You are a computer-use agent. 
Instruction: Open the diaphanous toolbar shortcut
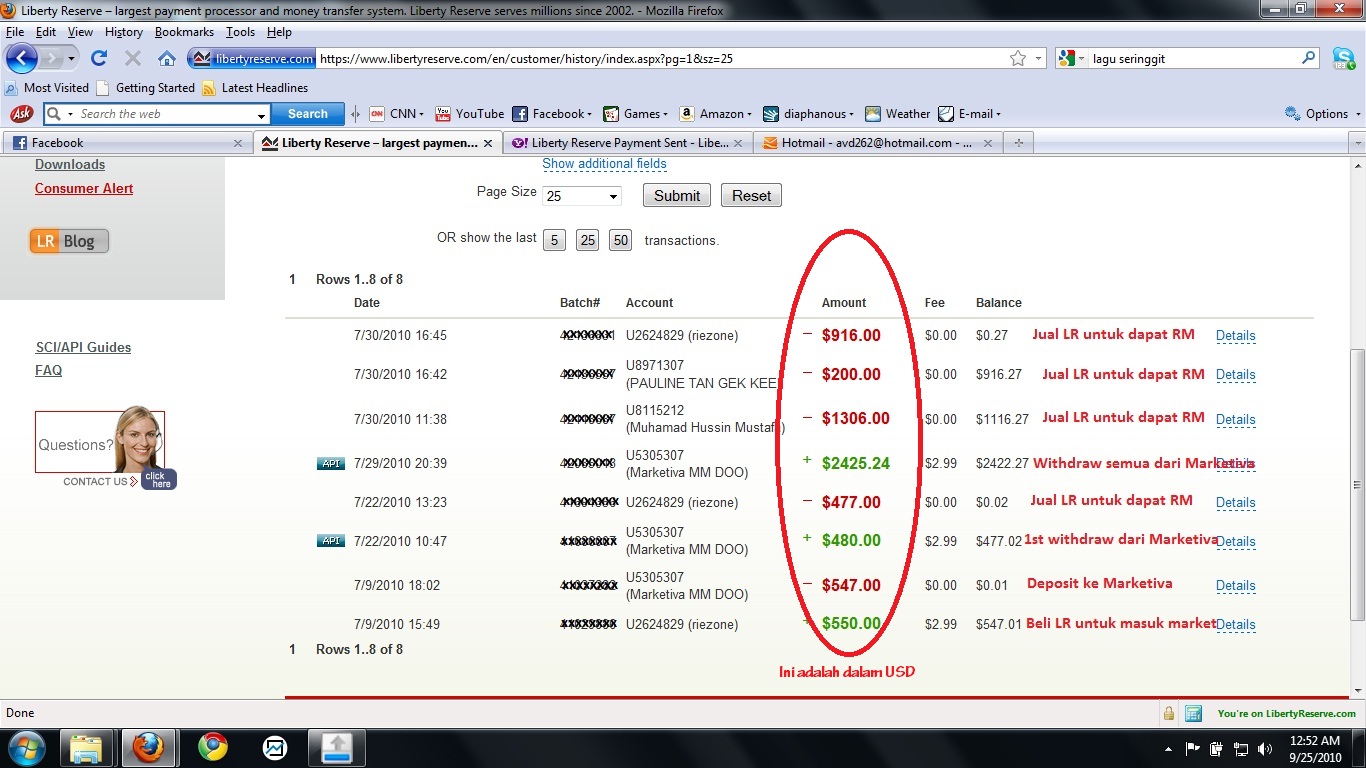click(809, 113)
